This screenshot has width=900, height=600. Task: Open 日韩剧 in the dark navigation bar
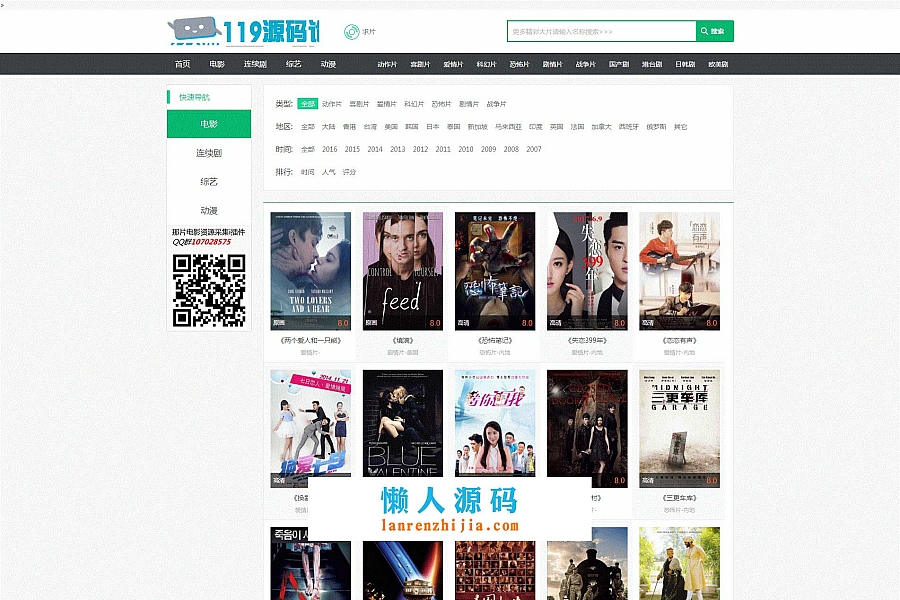[x=685, y=64]
